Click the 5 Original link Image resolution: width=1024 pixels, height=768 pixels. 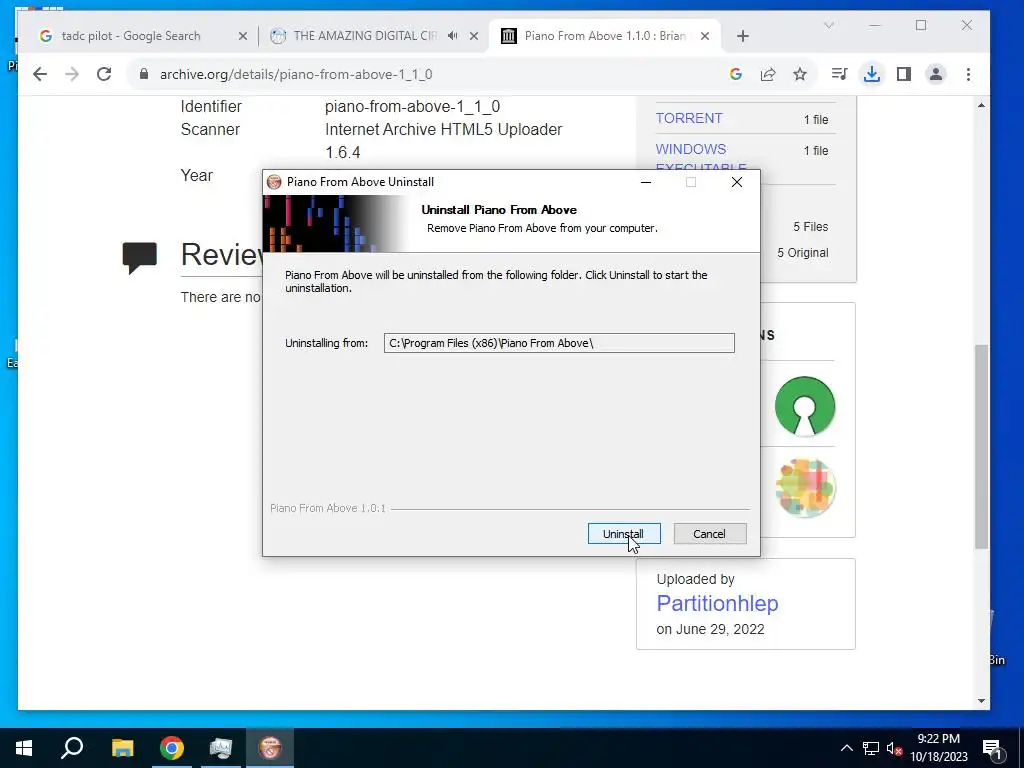click(x=803, y=253)
